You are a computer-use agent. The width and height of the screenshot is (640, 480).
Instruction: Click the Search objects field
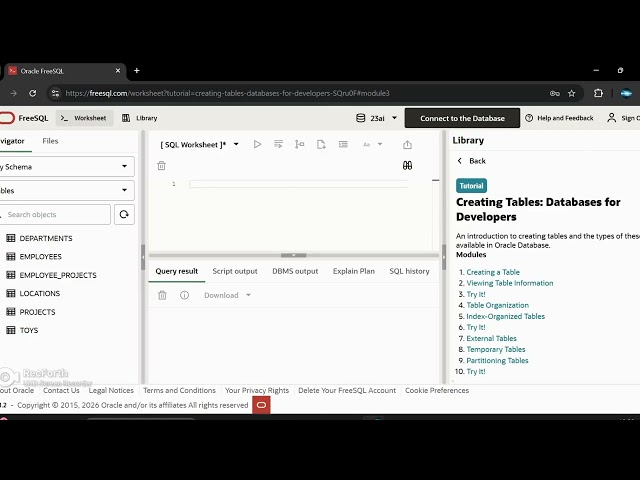tap(55, 214)
